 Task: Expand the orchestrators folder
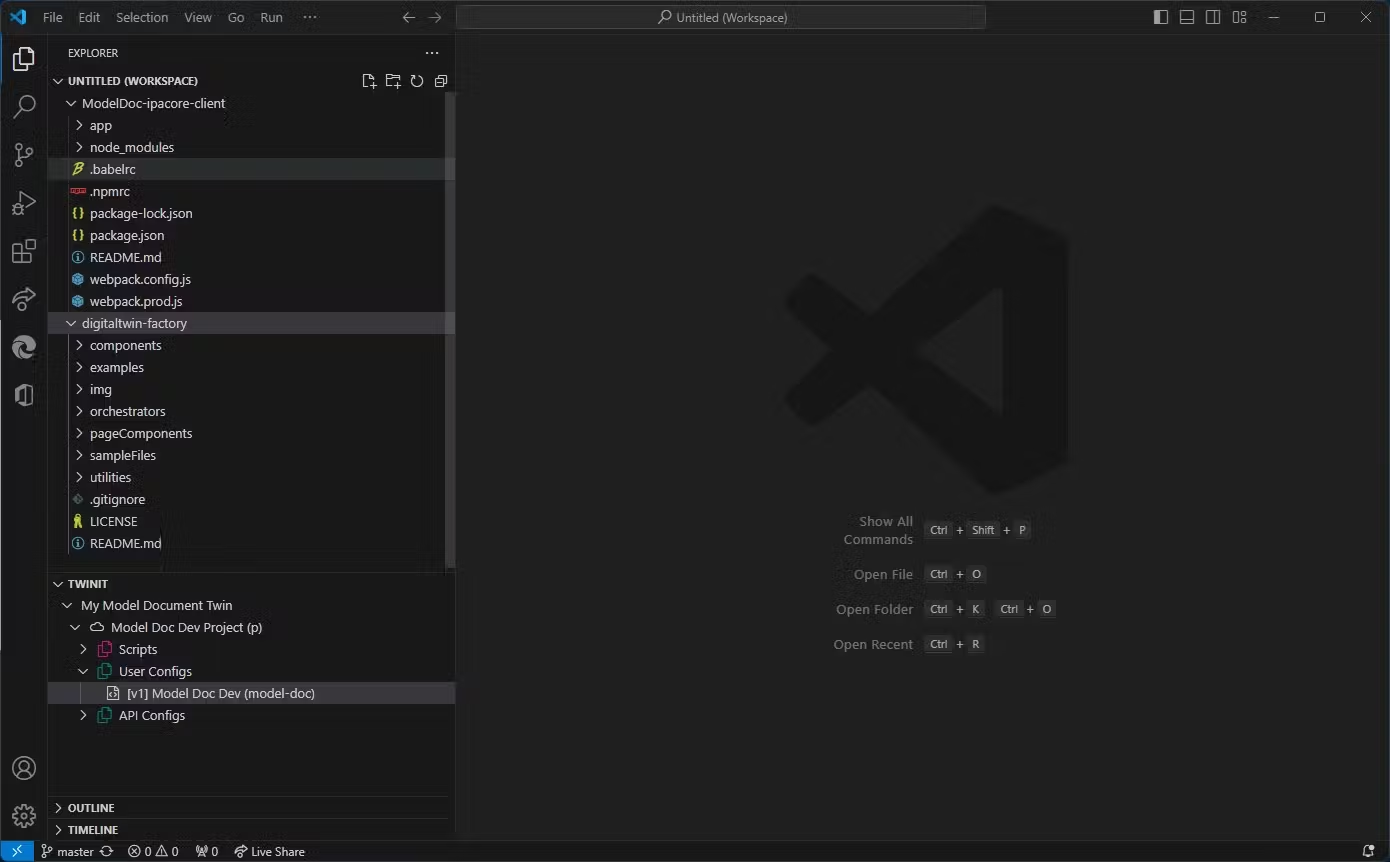(79, 411)
